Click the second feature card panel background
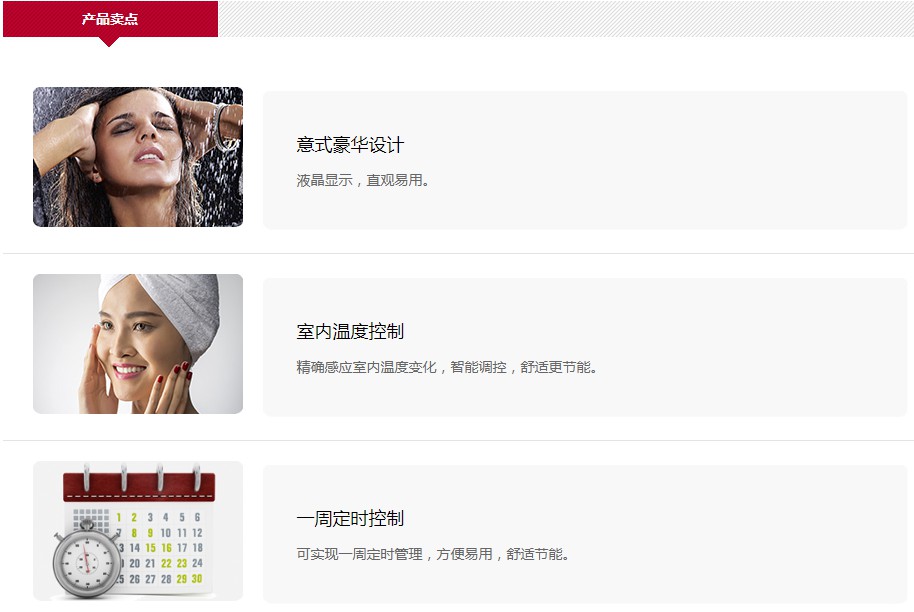914x612 pixels. pos(585,347)
